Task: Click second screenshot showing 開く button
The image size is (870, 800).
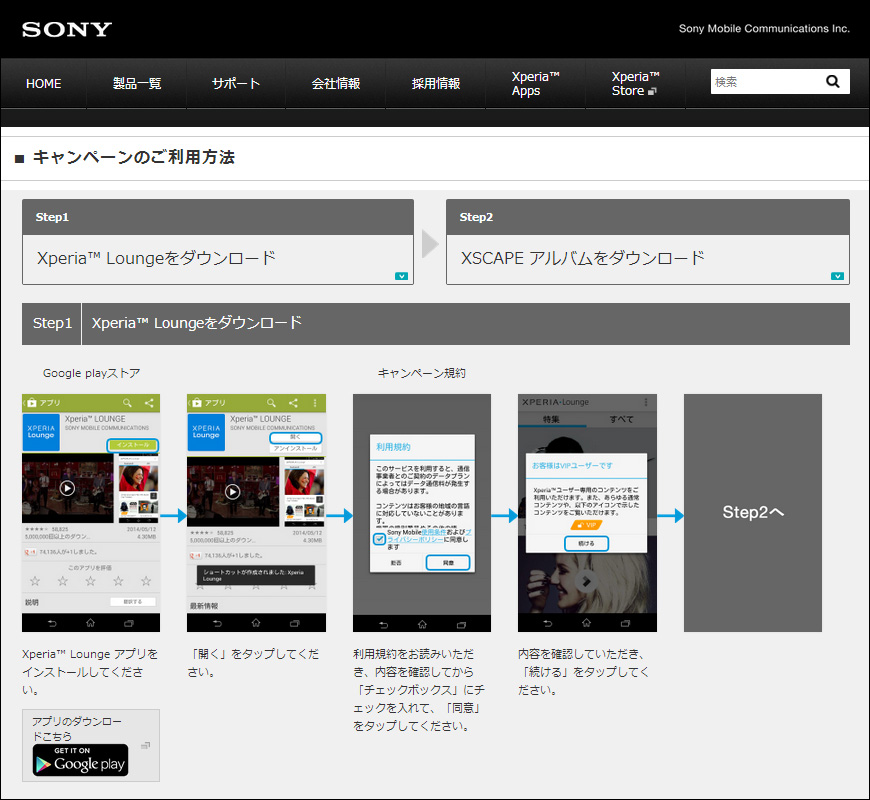Action: [256, 513]
